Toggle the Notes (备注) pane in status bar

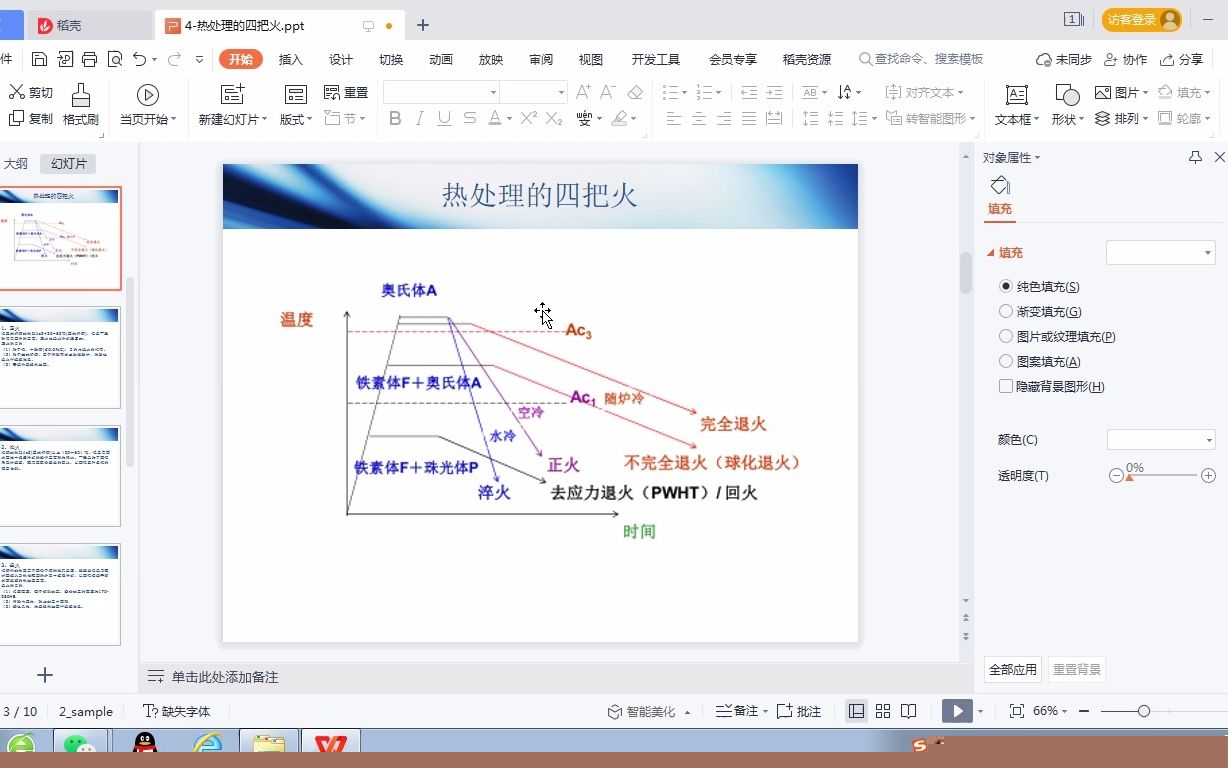[741, 711]
